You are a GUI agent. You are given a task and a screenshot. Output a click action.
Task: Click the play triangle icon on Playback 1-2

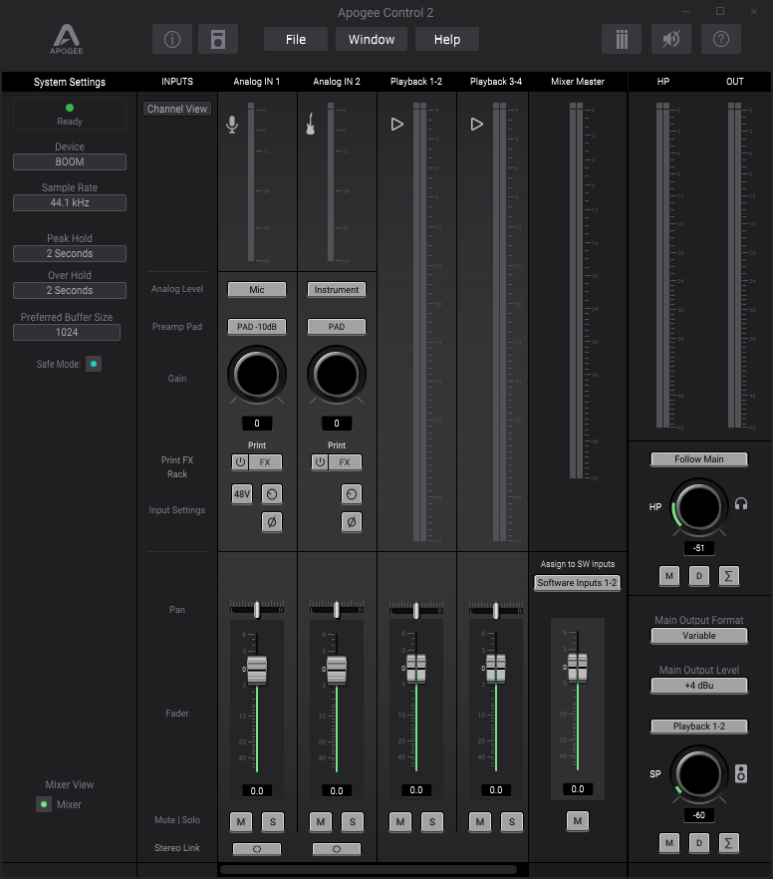click(397, 124)
